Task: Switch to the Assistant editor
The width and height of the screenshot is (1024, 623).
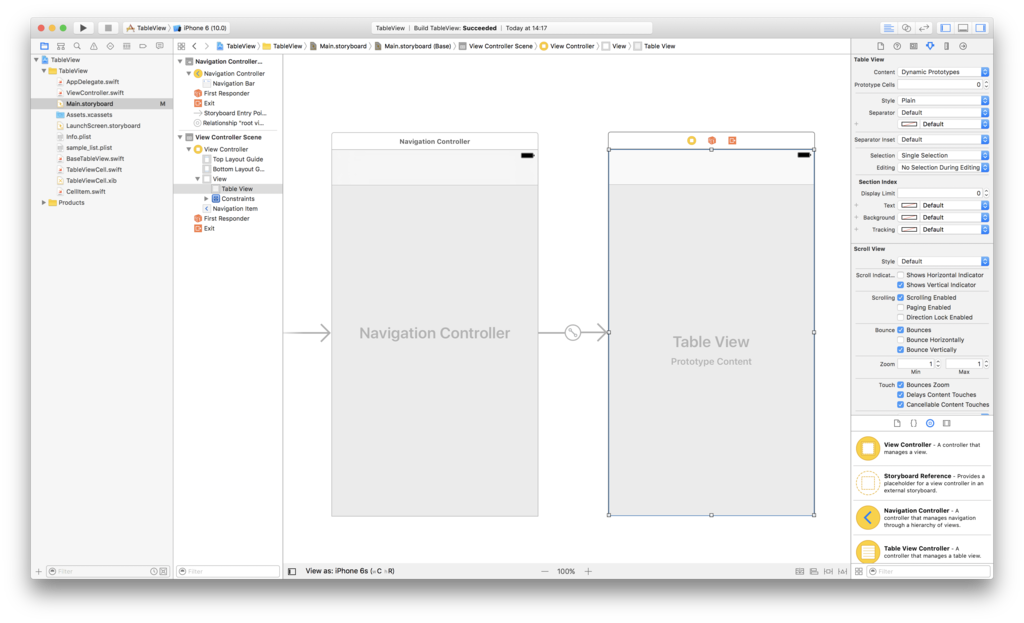Action: [x=906, y=28]
